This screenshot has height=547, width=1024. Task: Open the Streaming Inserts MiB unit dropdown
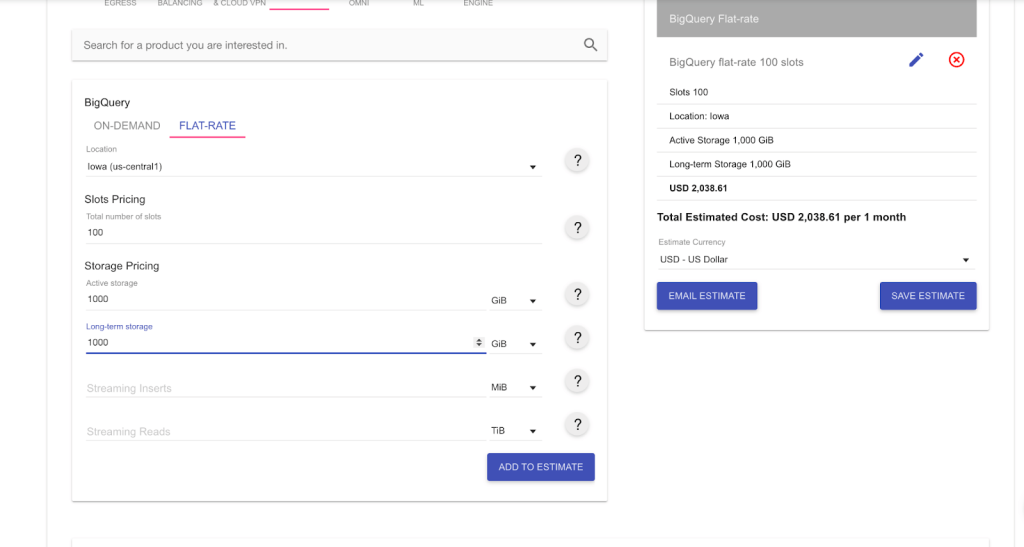[514, 387]
